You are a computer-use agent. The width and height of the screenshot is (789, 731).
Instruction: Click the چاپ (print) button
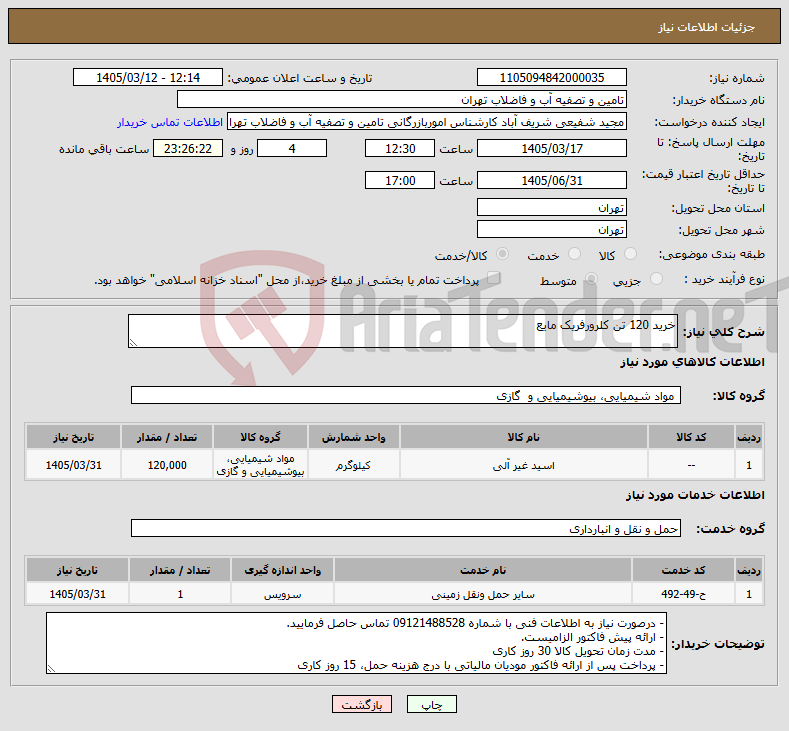click(x=432, y=704)
